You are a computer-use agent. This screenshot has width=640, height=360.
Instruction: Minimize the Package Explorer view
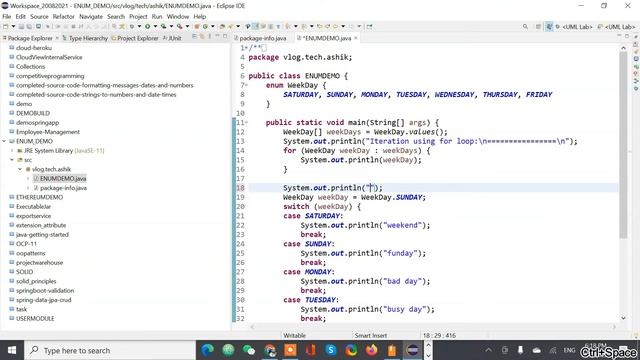[x=217, y=36]
